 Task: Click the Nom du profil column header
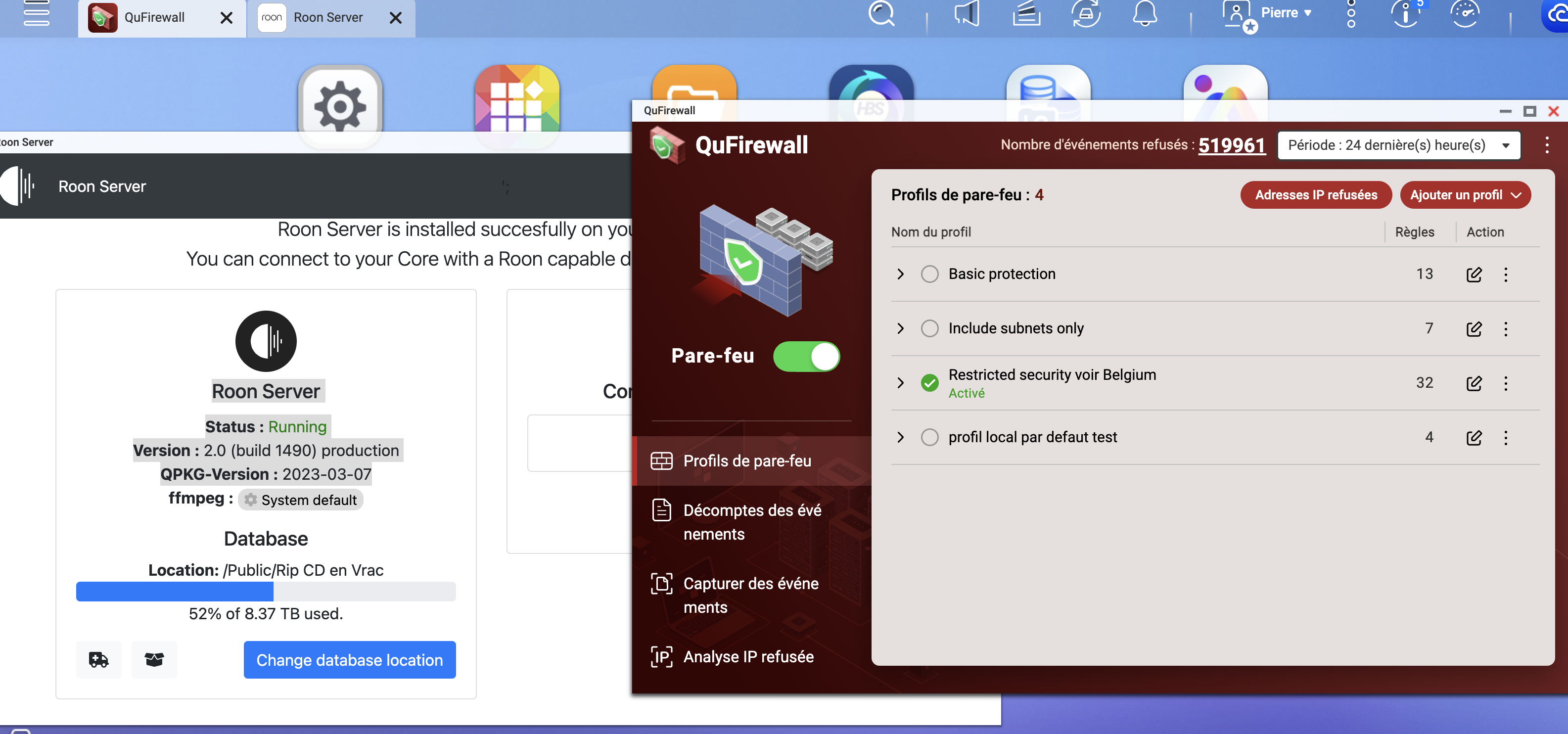pos(931,232)
